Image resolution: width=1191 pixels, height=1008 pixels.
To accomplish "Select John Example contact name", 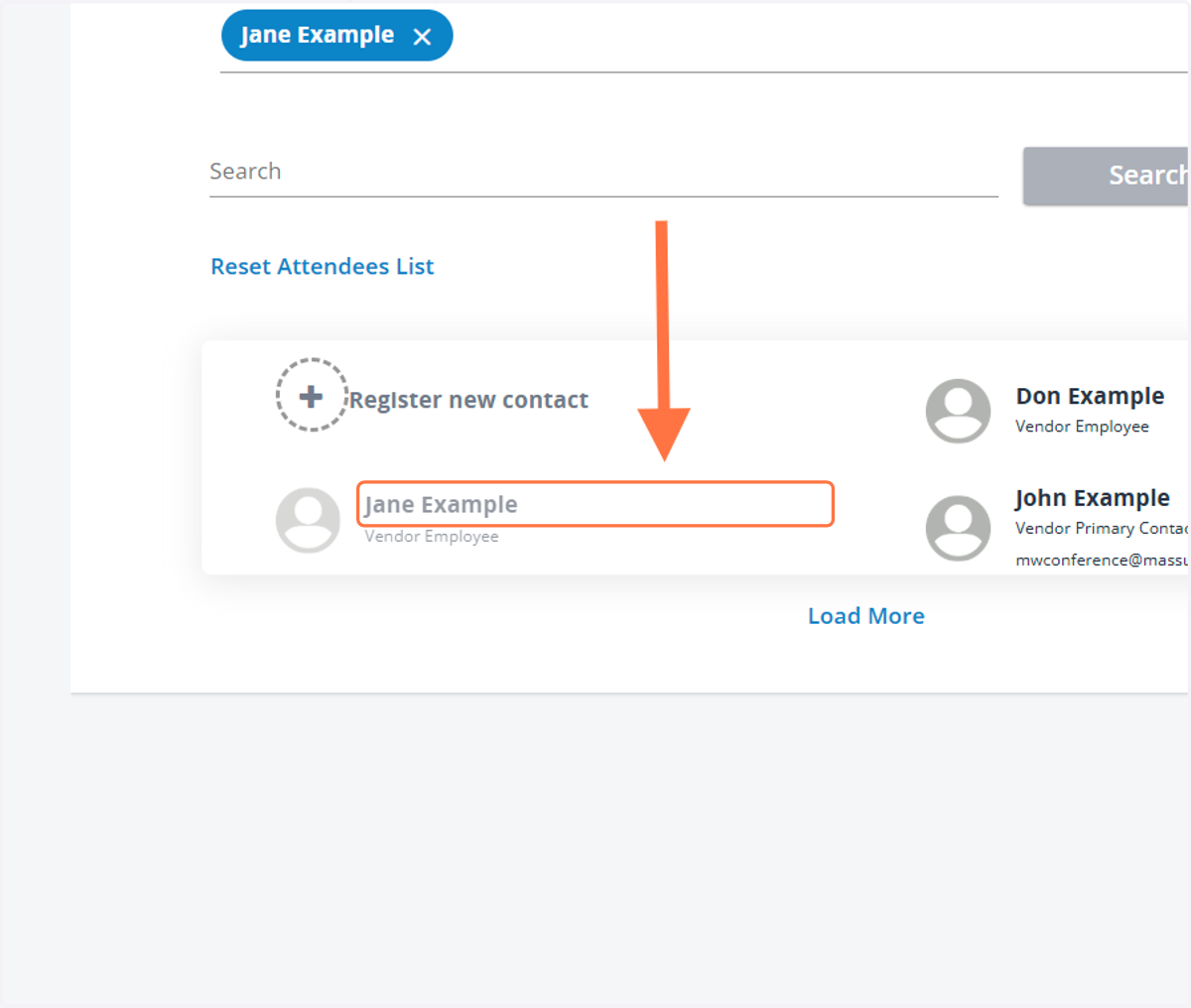I will (1092, 498).
